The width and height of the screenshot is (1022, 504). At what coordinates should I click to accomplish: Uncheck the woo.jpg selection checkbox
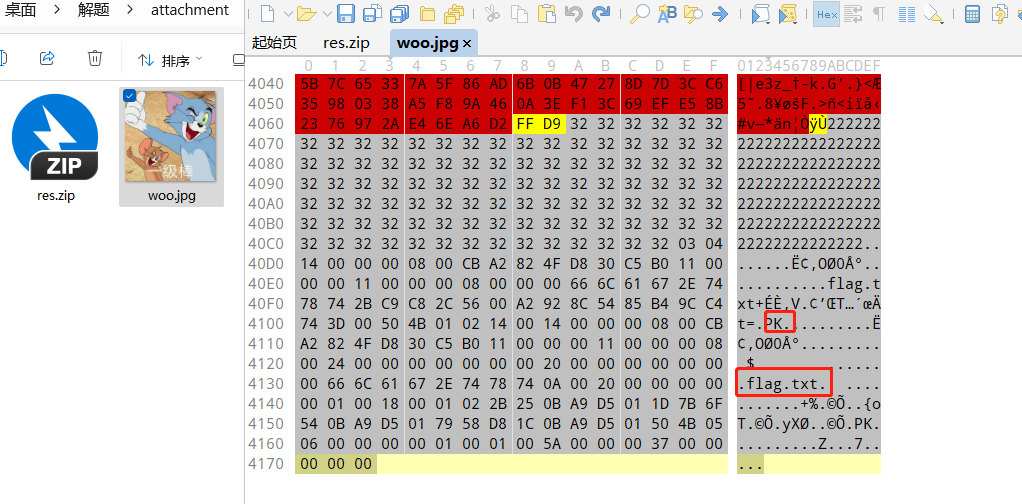click(130, 96)
